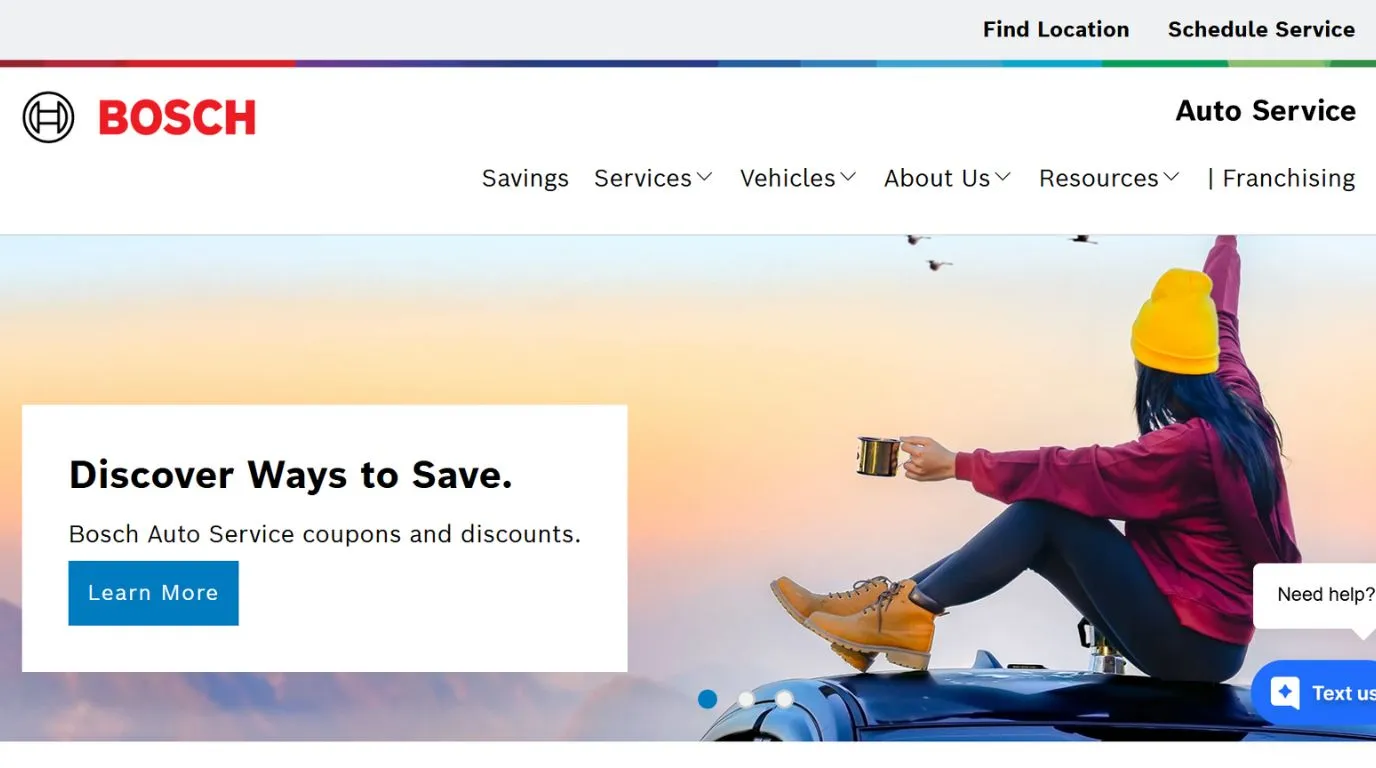Select the first carousel slide dot
Viewport: 1376px width, 768px height.
pyautogui.click(x=707, y=699)
